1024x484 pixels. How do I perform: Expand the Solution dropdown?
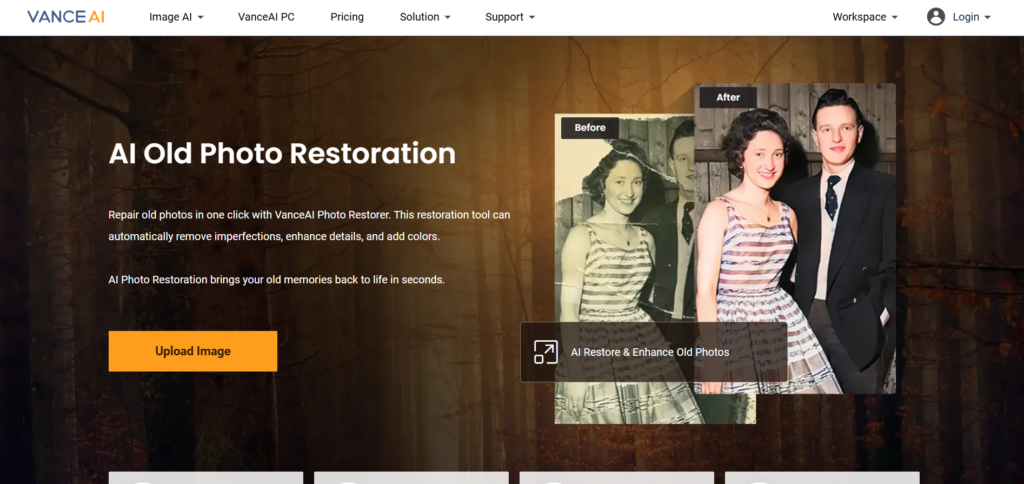point(425,17)
